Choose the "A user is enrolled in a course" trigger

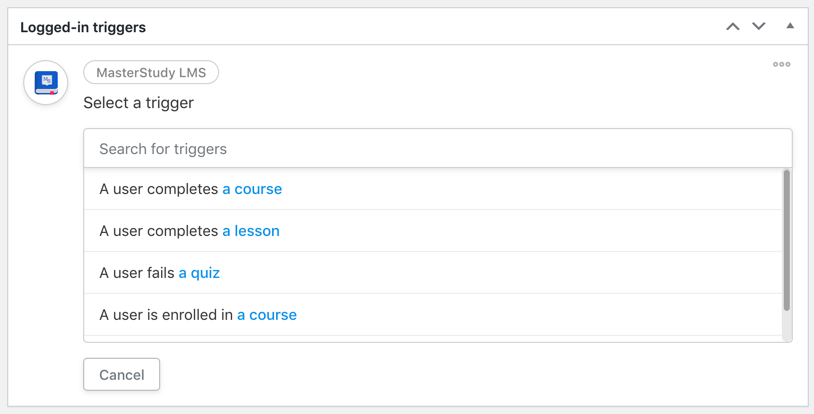pos(433,315)
